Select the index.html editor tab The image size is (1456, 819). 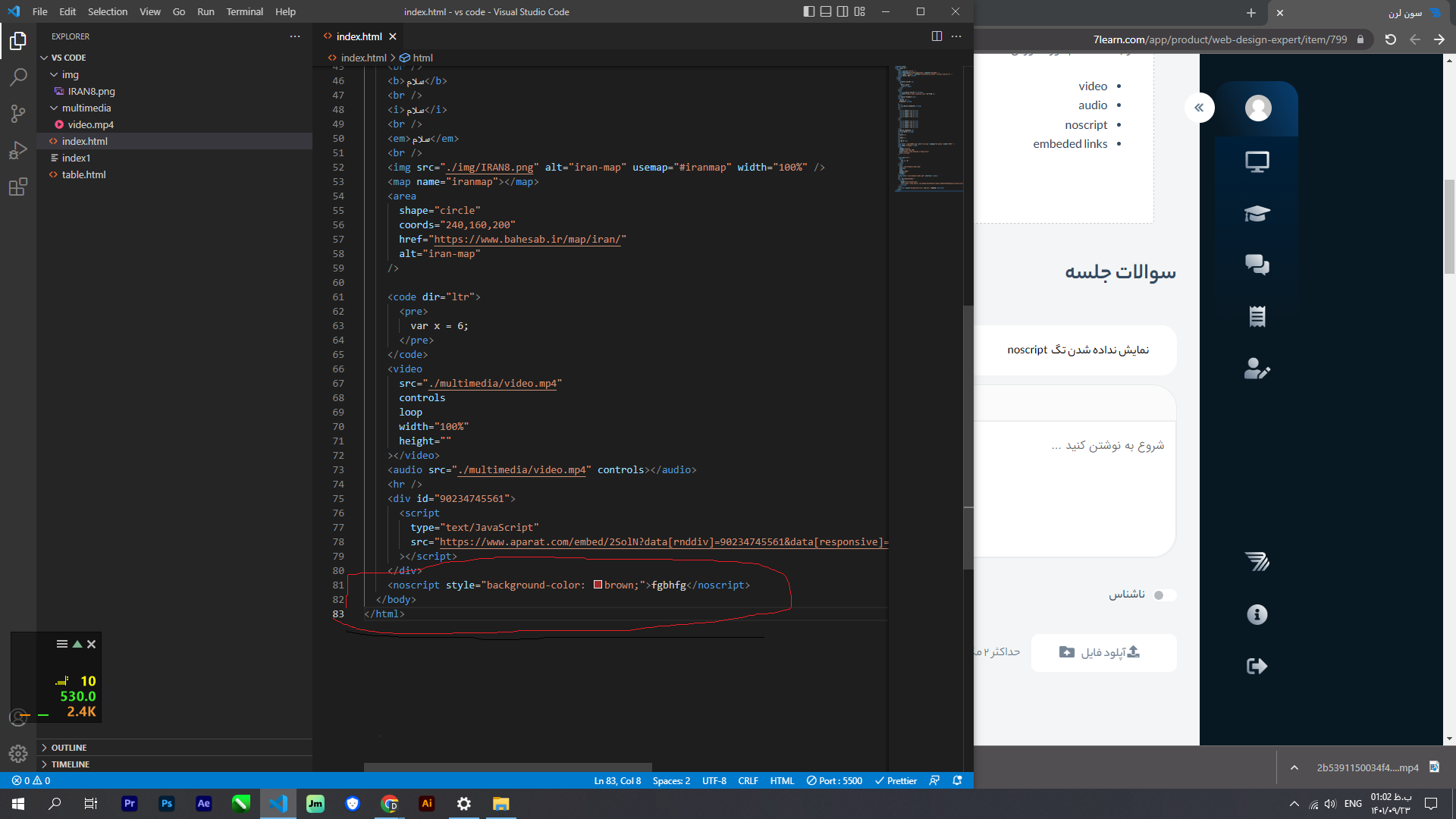pyautogui.click(x=359, y=36)
